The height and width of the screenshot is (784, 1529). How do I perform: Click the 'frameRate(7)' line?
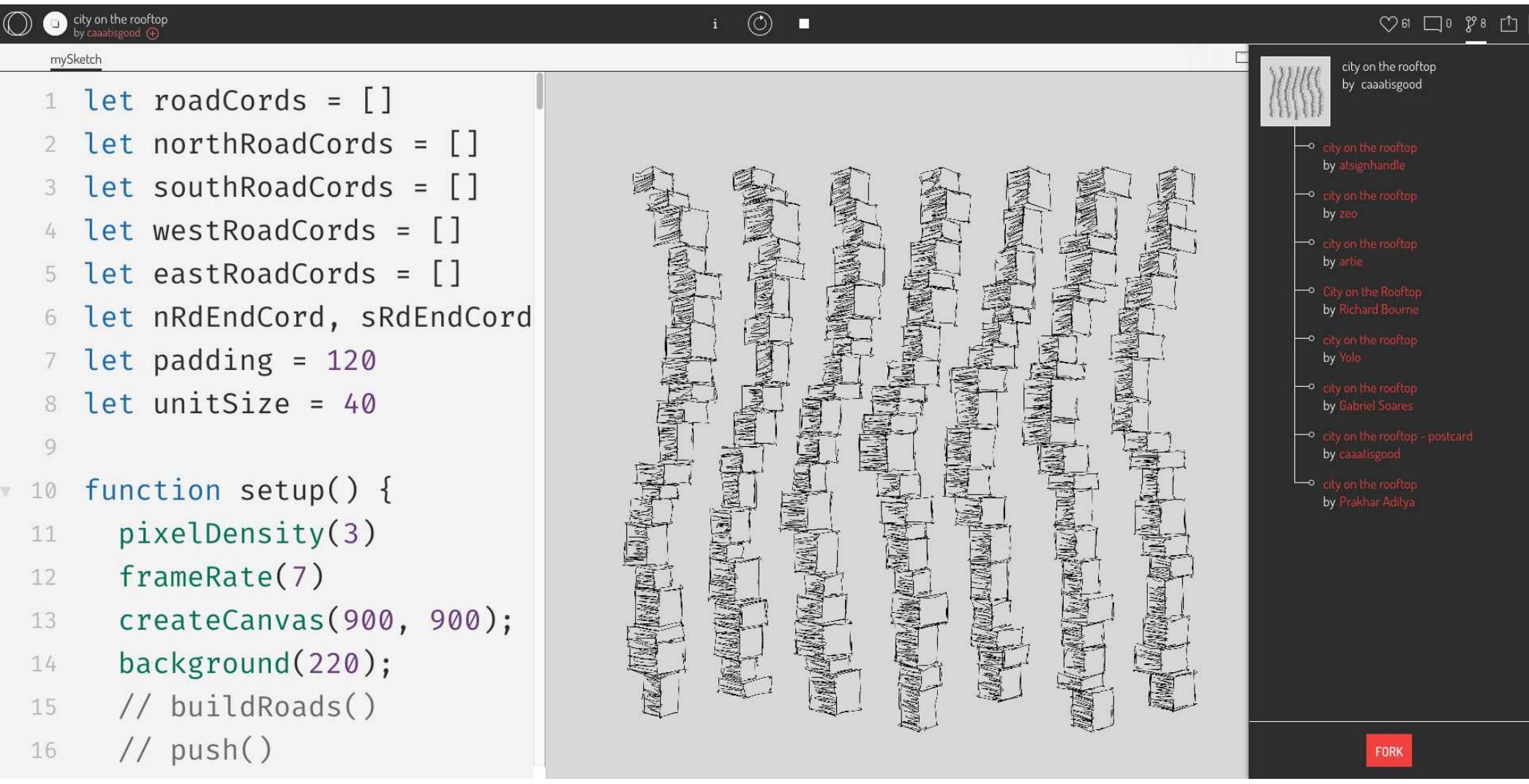coord(221,577)
